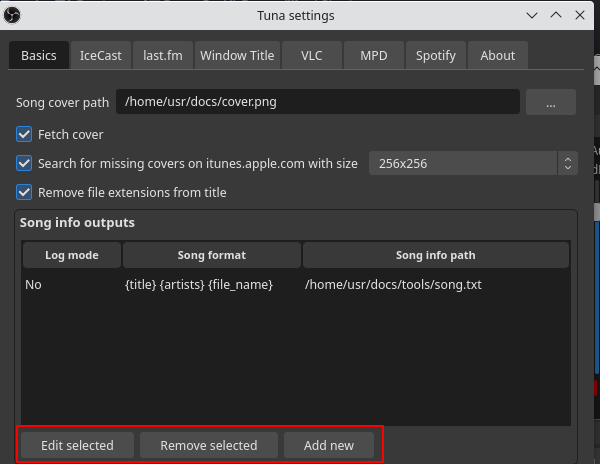Click the downward chevron in title bar
The width and height of the screenshot is (600, 464).
point(532,15)
